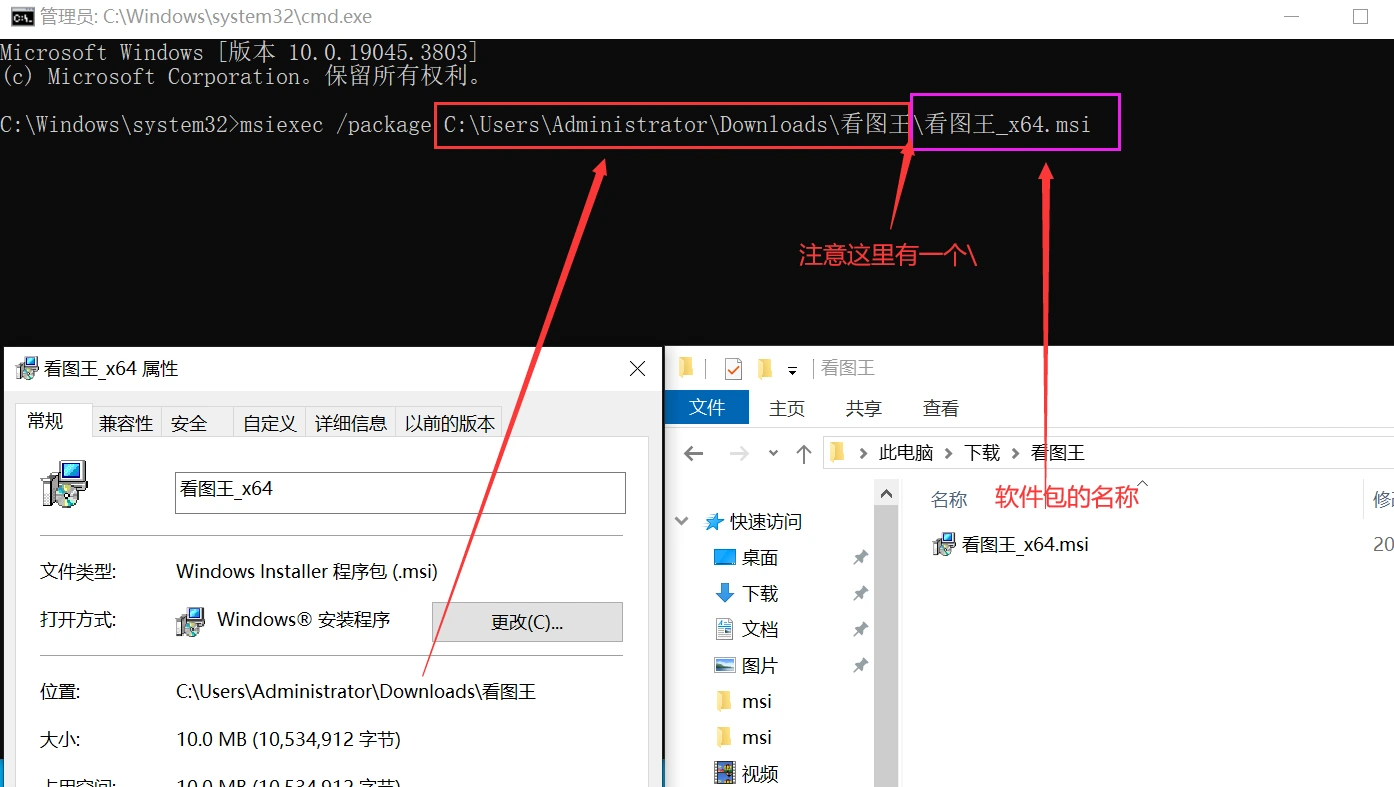1394x787 pixels.
Task: Click the back navigation arrow in Explorer
Action: (x=693, y=452)
